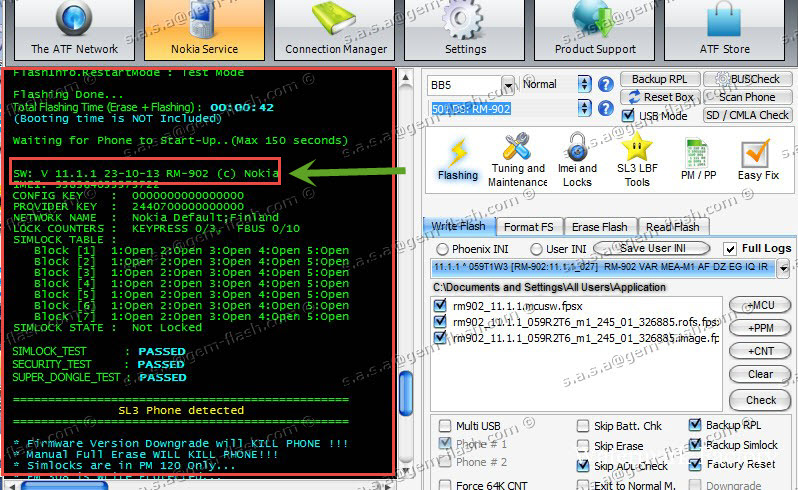Screen dimensions: 798x490
Task: Click the 'SL3 Phone detected' log line
Action: [181, 410]
